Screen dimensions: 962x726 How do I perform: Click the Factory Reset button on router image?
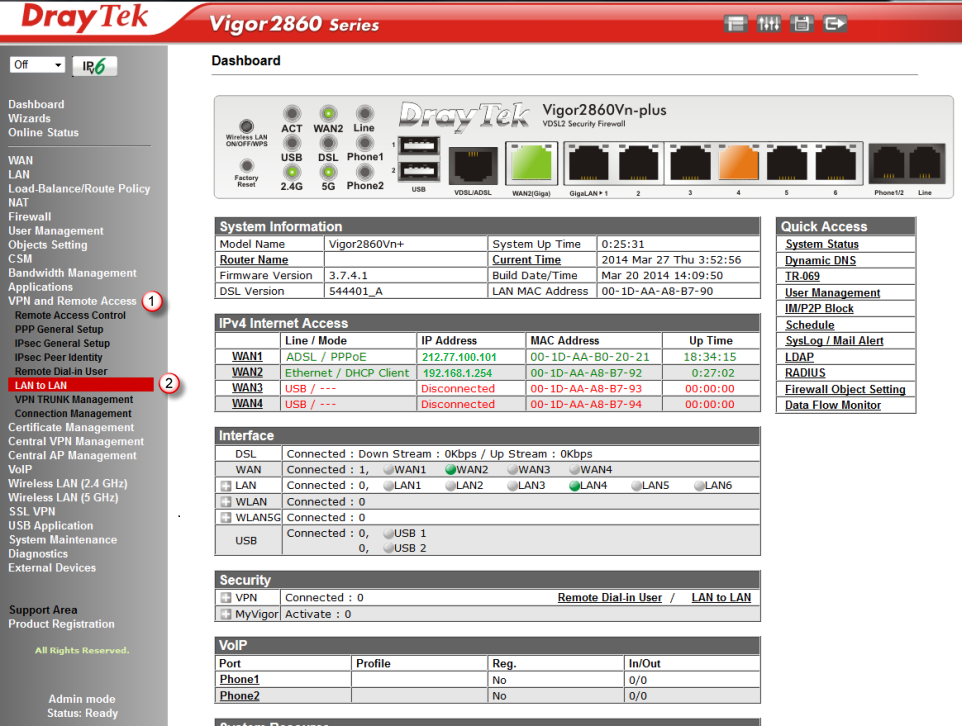(247, 165)
